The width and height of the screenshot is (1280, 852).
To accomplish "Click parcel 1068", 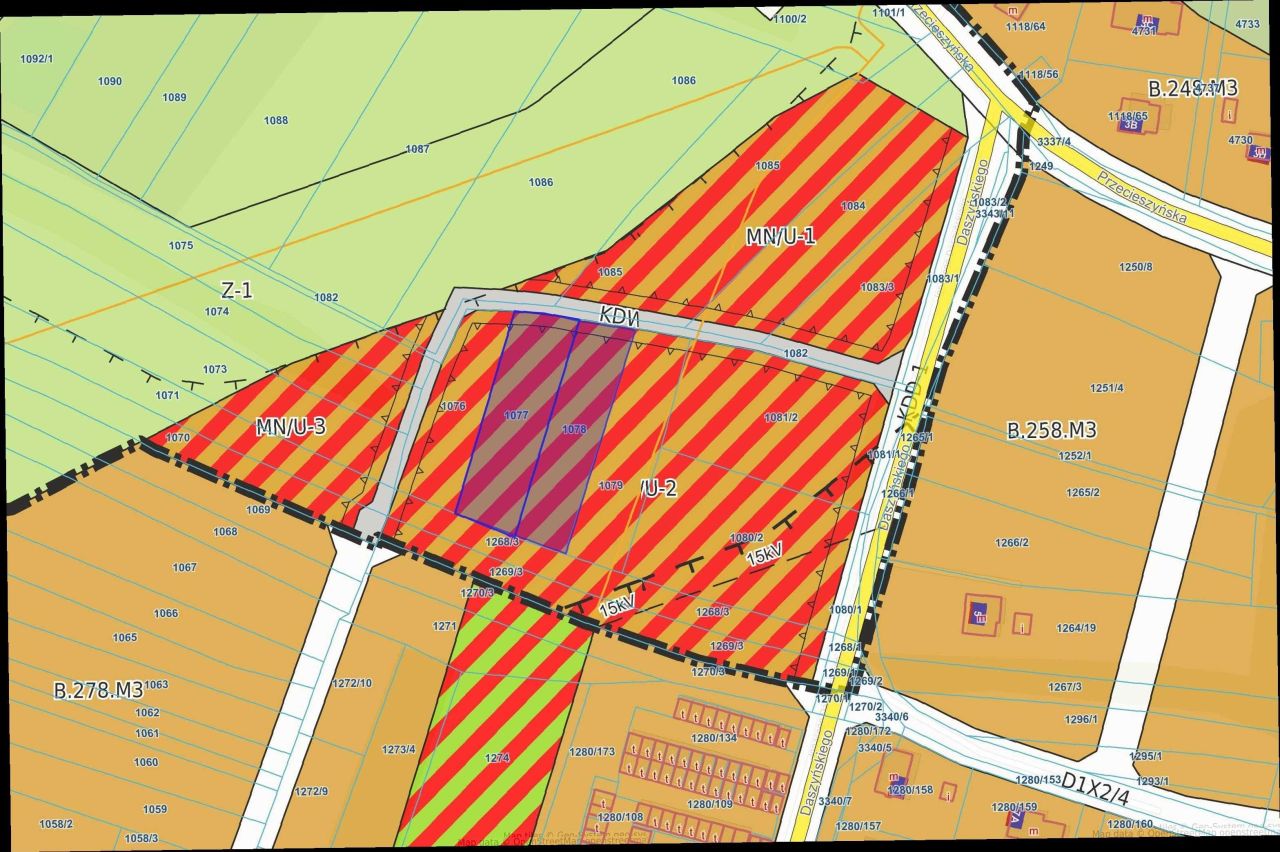I will tap(225, 531).
